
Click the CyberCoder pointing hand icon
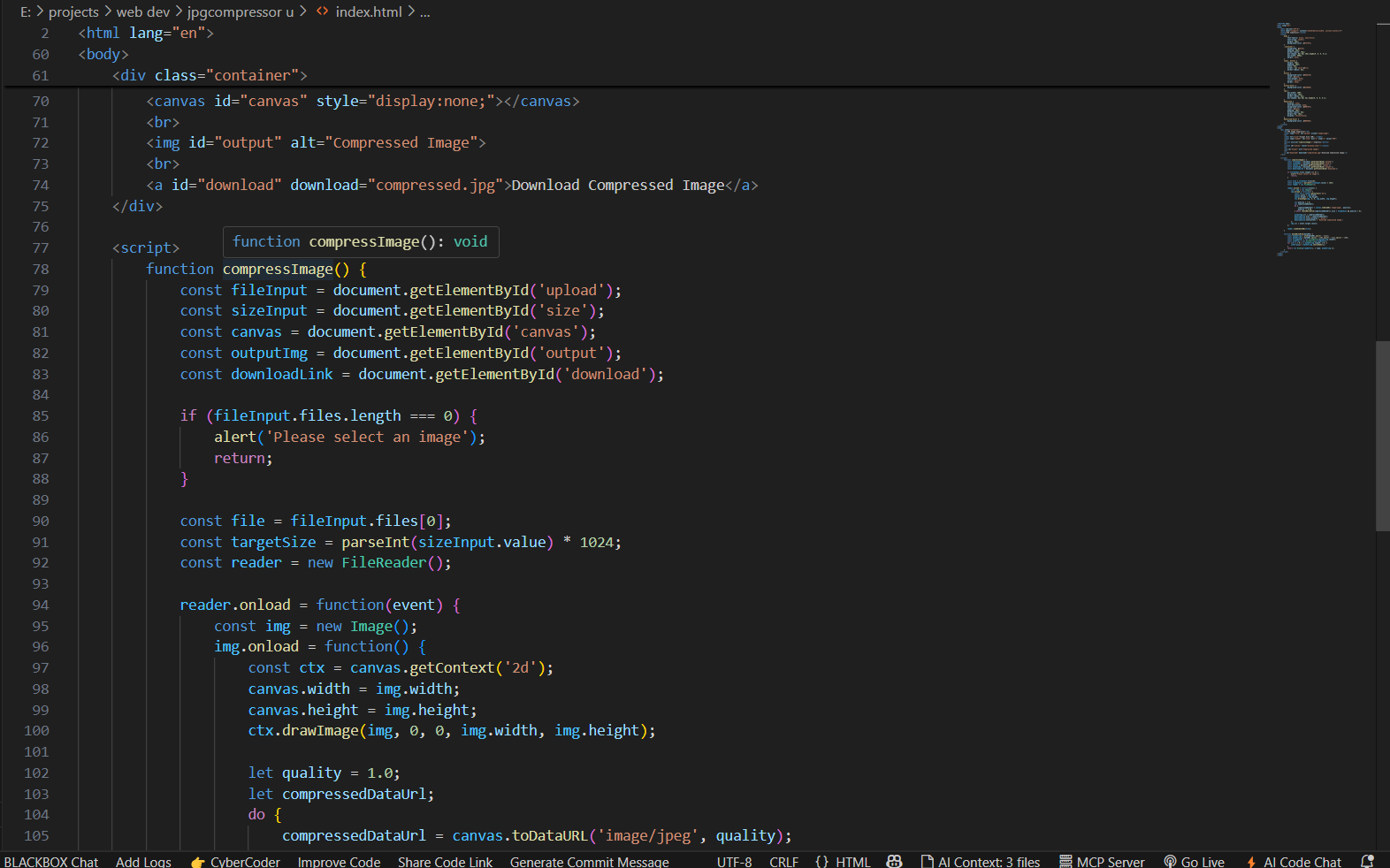pos(197,862)
